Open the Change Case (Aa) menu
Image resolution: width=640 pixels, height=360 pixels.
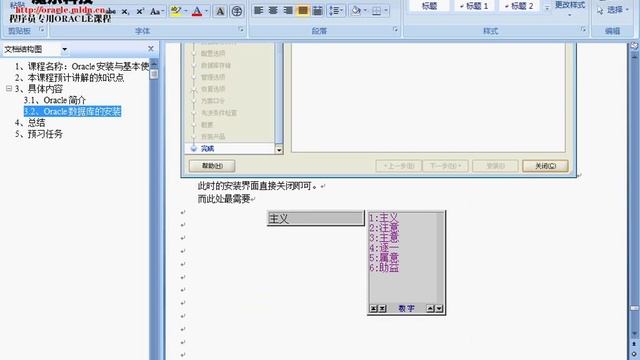[x=156, y=11]
